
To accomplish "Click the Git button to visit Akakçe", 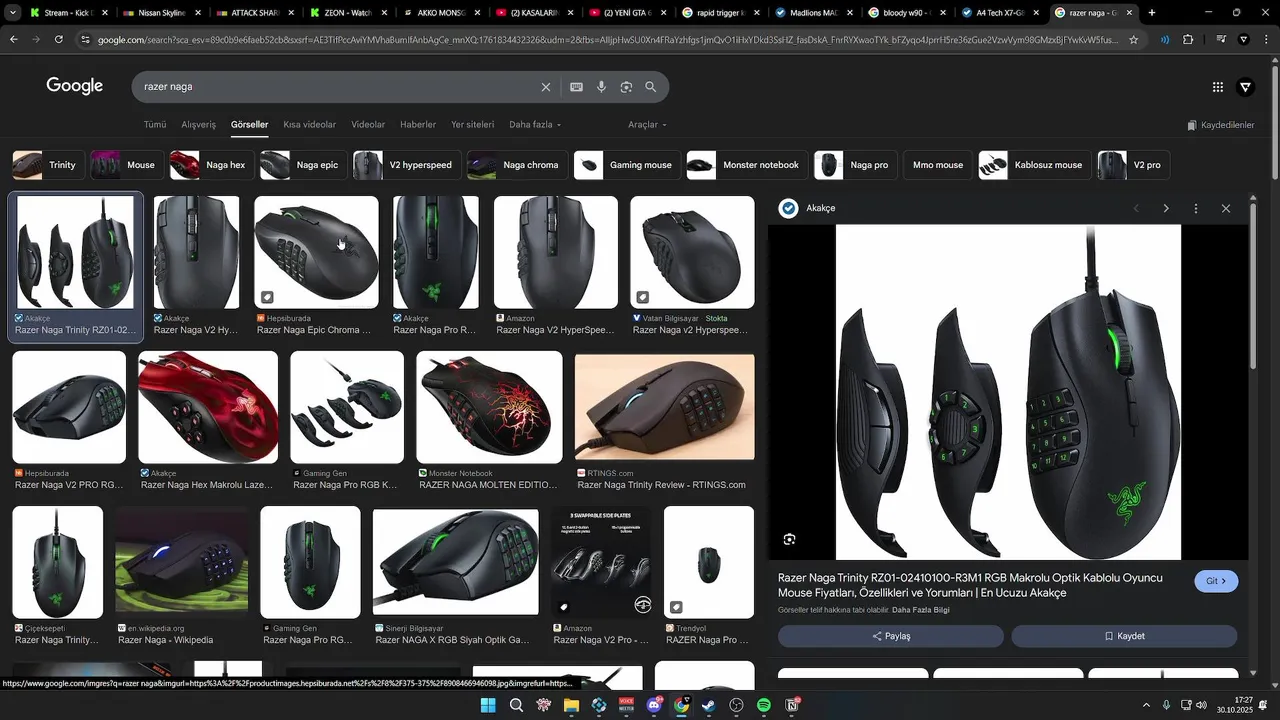I will [x=1216, y=581].
